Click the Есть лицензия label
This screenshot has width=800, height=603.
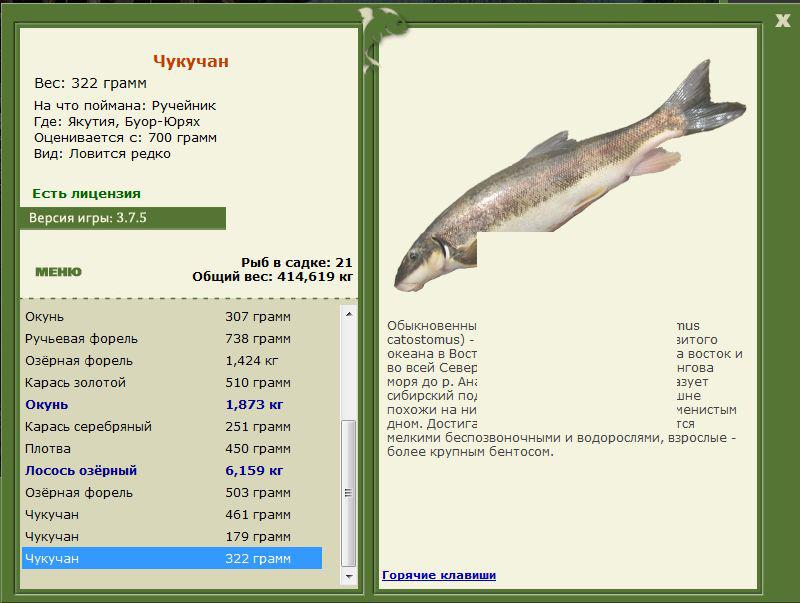(86, 194)
